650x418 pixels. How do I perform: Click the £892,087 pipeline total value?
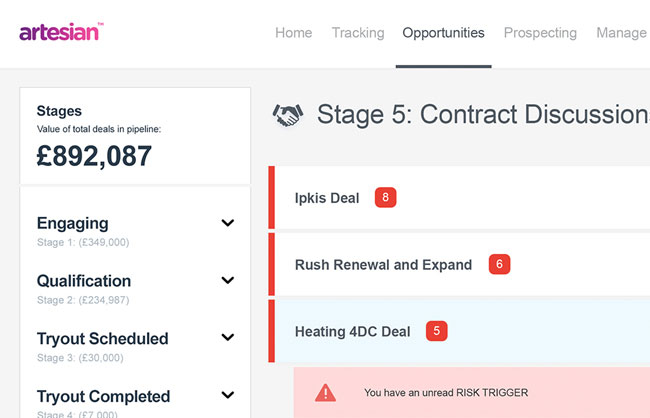pyautogui.click(x=95, y=156)
